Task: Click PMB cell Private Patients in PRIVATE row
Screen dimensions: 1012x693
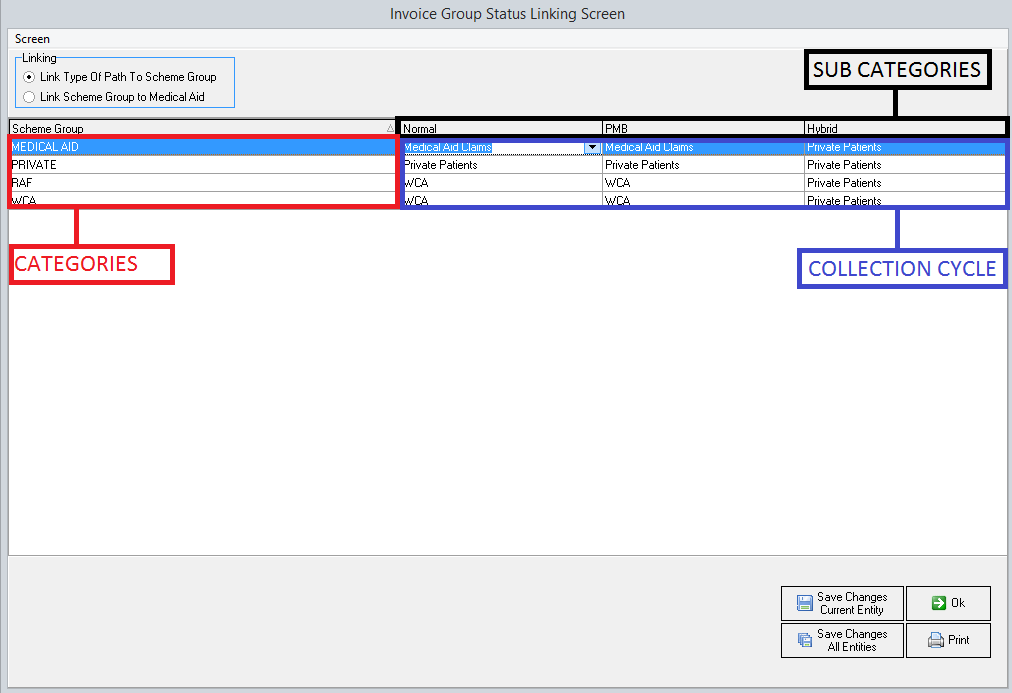Action: 703,165
